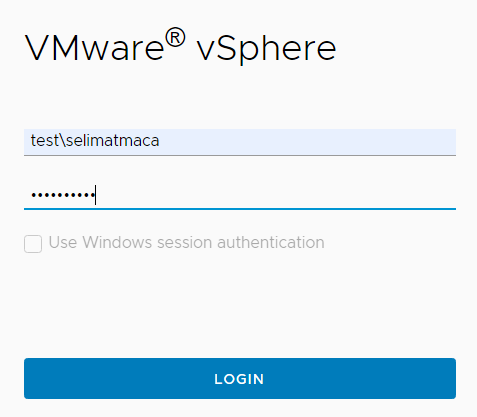This screenshot has height=417, width=477.
Task: Click the "test\" domain prefix in username
Action: pyautogui.click(x=48, y=140)
